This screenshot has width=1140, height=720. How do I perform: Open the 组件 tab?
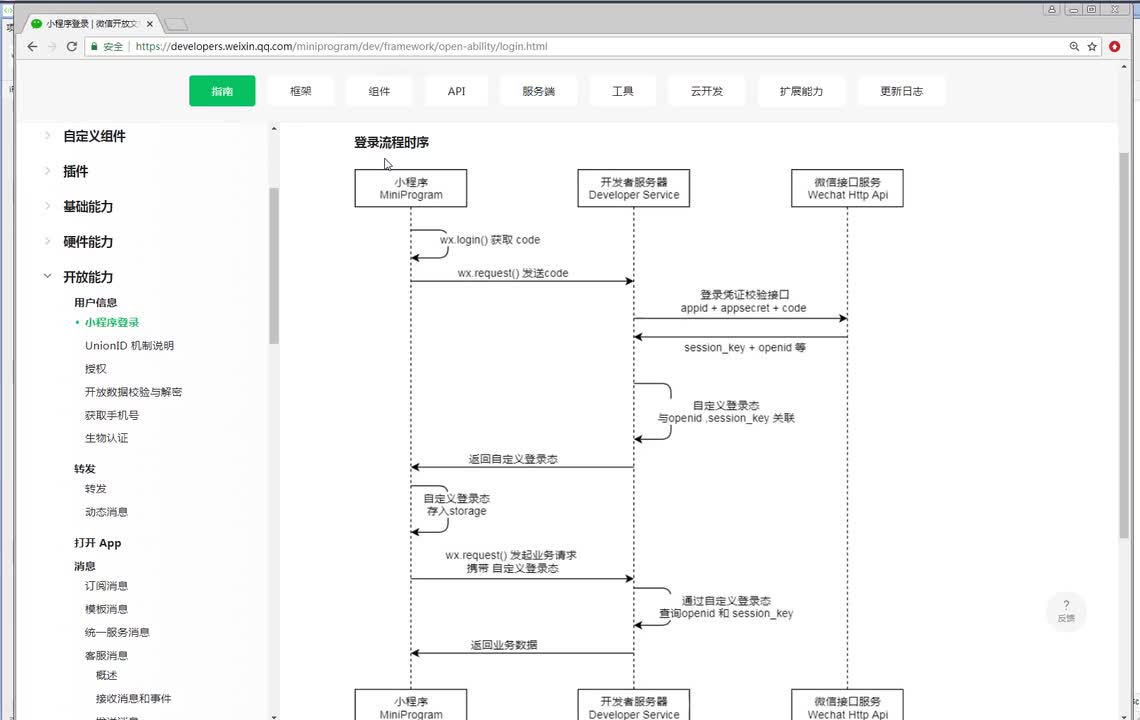379,91
